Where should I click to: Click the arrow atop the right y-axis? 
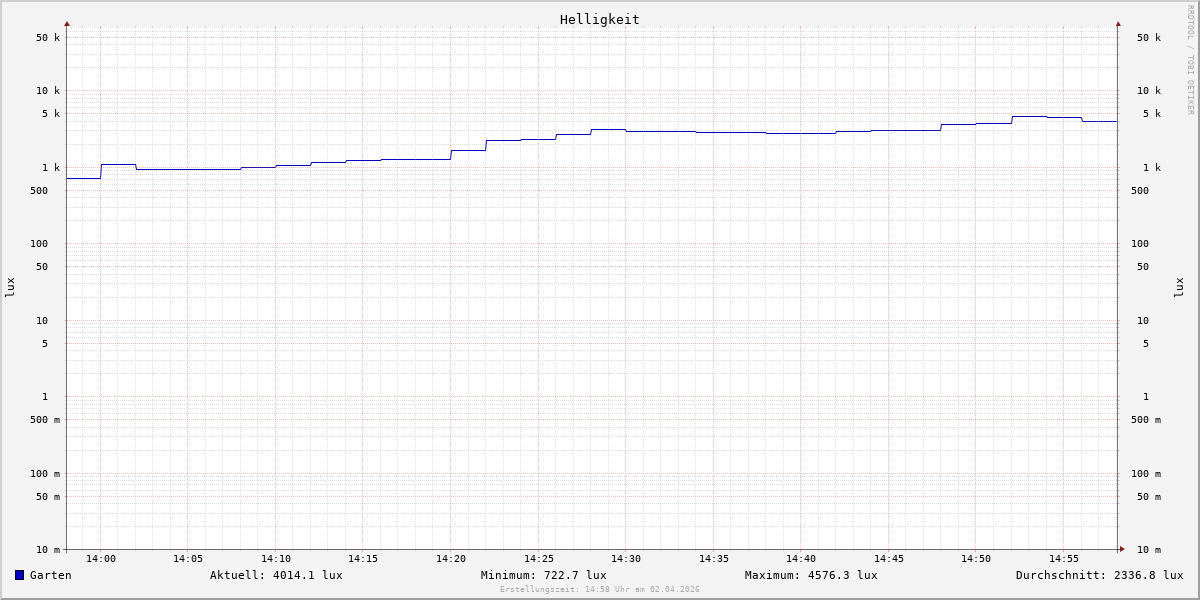[x=1118, y=23]
